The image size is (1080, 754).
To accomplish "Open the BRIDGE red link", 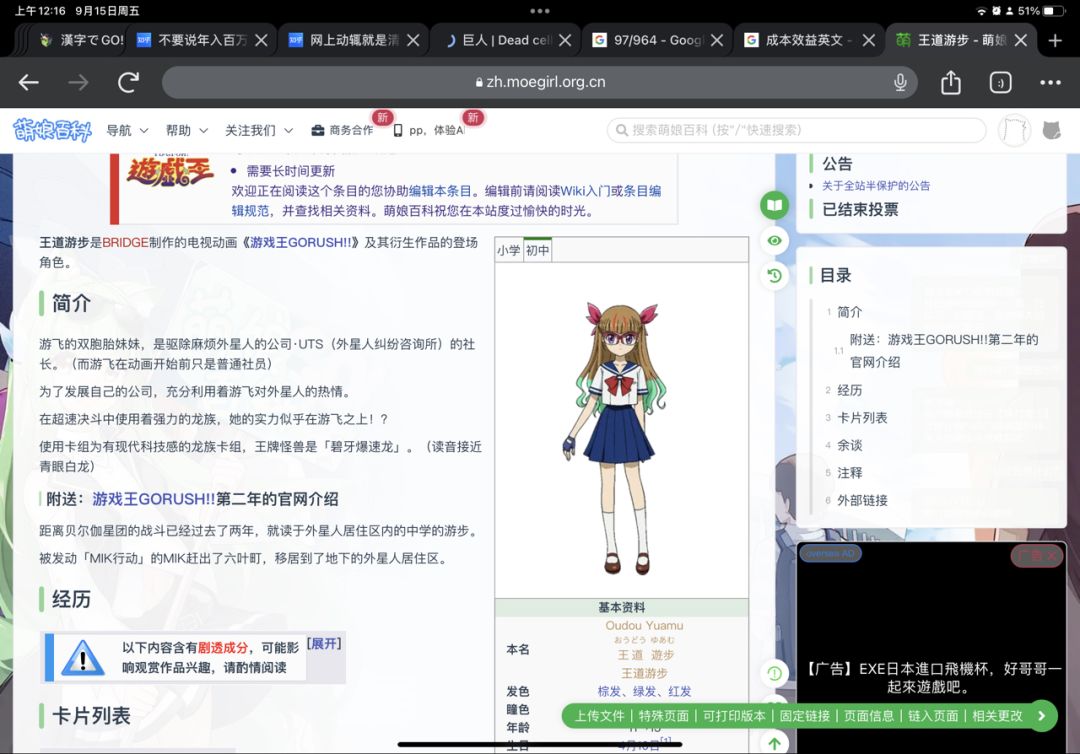I will click(125, 242).
